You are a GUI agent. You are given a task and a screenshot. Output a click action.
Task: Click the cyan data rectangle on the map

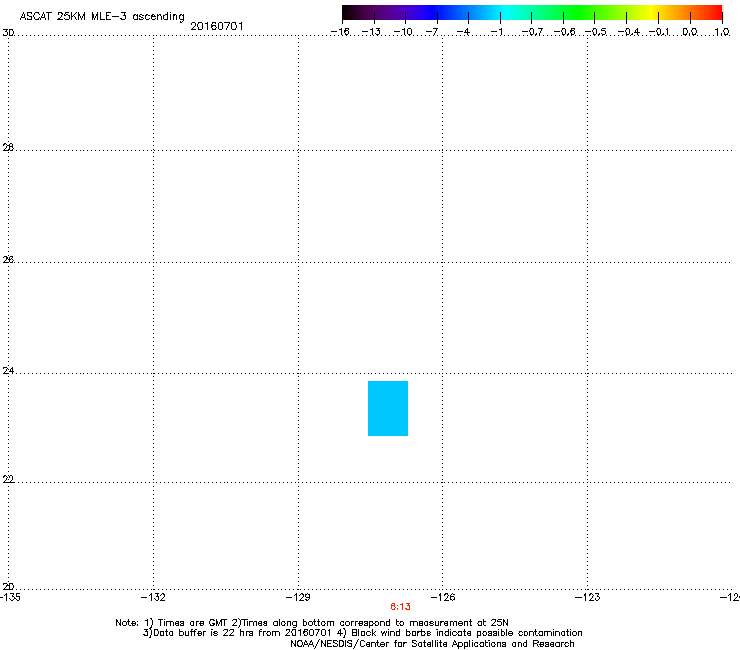pyautogui.click(x=388, y=408)
